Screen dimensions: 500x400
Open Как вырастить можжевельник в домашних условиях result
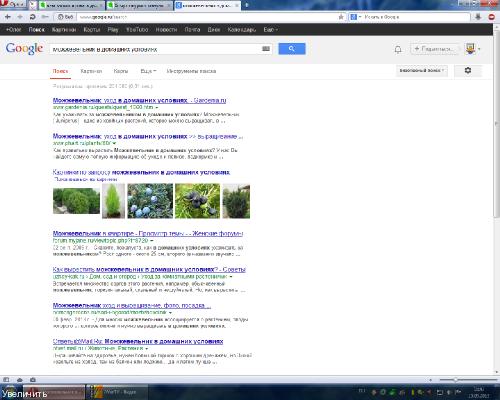coord(149,269)
